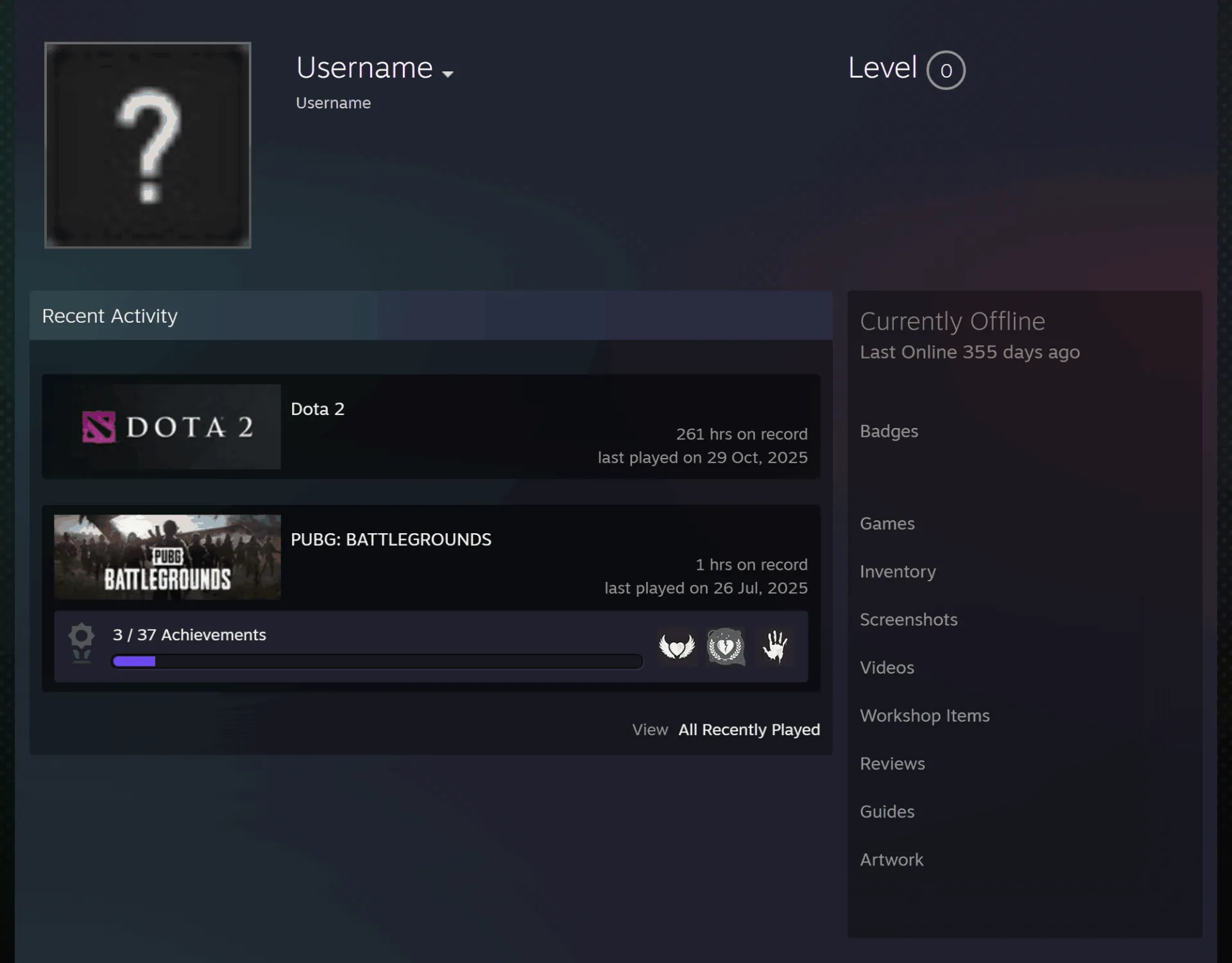The image size is (1232, 963).
Task: Click 'last played on 29 Oct, 2025'
Action: (x=703, y=457)
